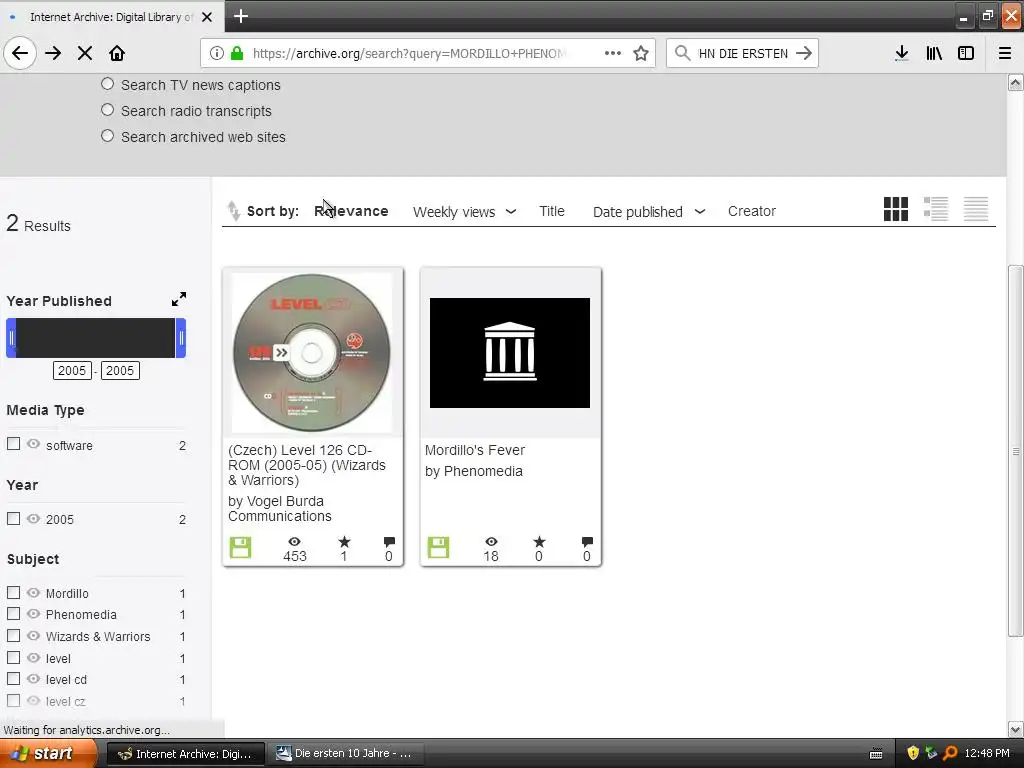Click the archive.org URL address bar
The height and width of the screenshot is (768, 1024).
(409, 53)
